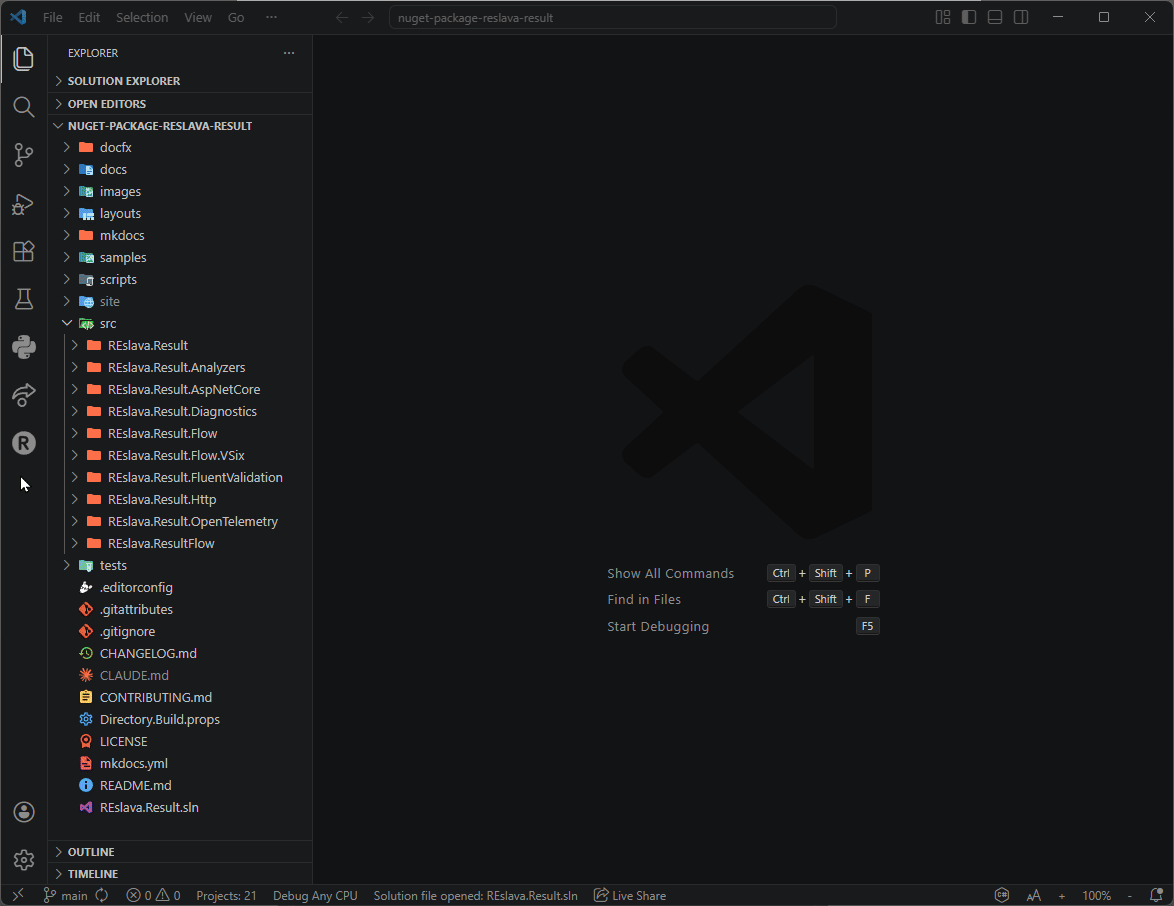Image resolution: width=1174 pixels, height=906 pixels.
Task: Open the Extensions view
Action: coord(23,251)
